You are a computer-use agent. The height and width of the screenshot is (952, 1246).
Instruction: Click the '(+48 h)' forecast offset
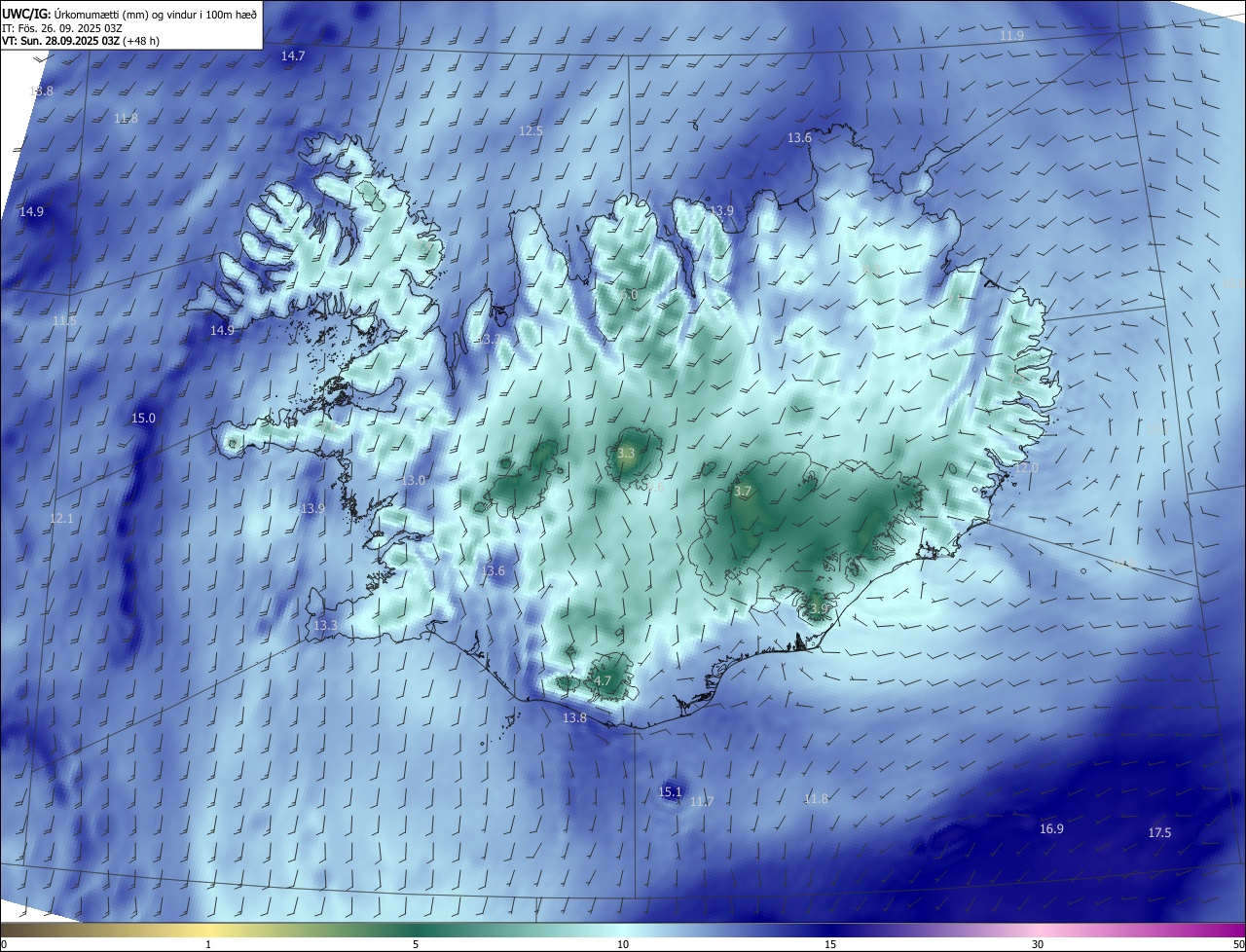[x=141, y=41]
